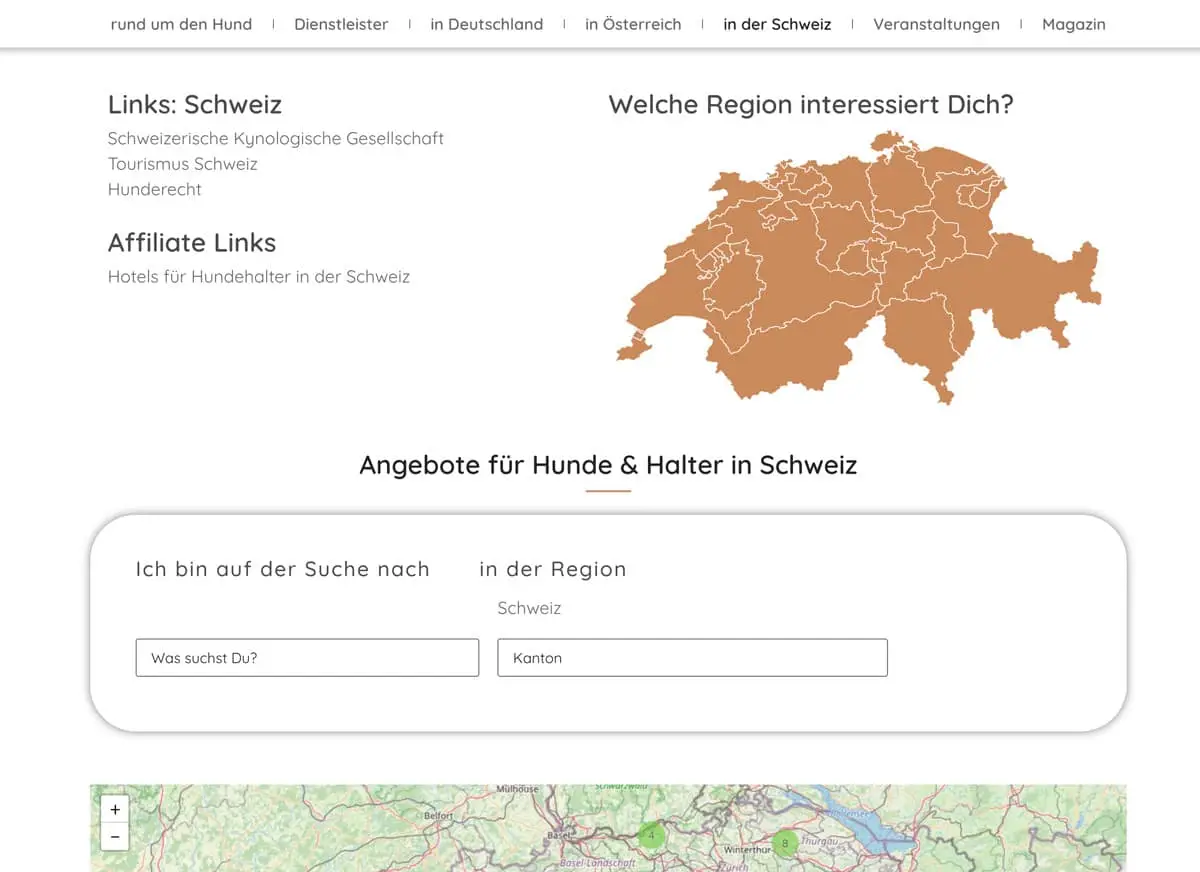
Task: Follow the Tourismus Schweiz link
Action: [182, 164]
